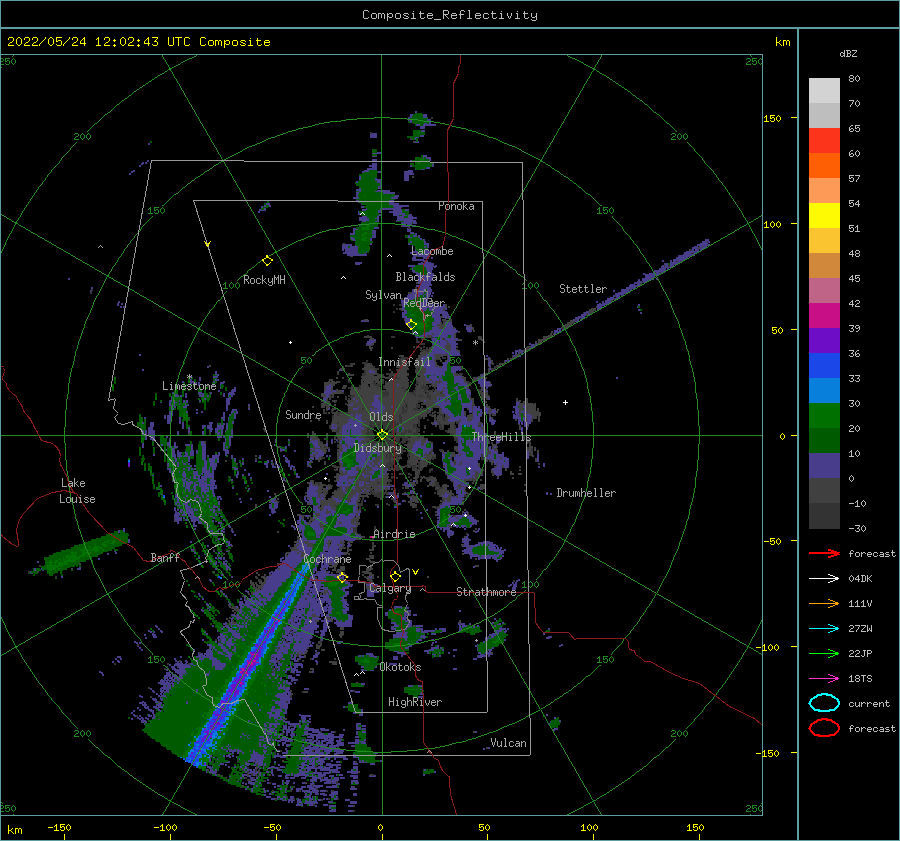Click the Drumheller city label

[586, 493]
